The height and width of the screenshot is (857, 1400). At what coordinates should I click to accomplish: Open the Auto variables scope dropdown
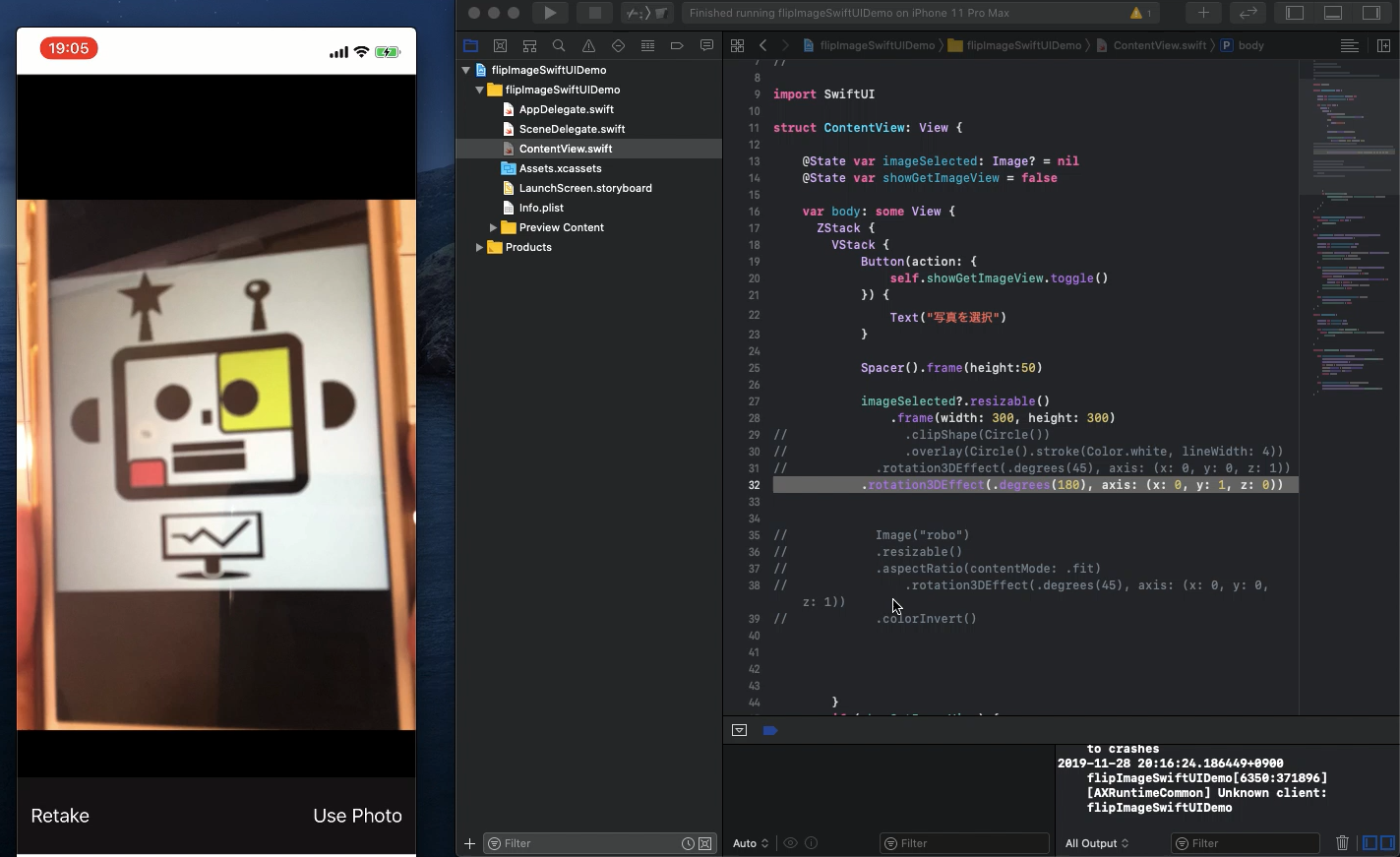[751, 843]
